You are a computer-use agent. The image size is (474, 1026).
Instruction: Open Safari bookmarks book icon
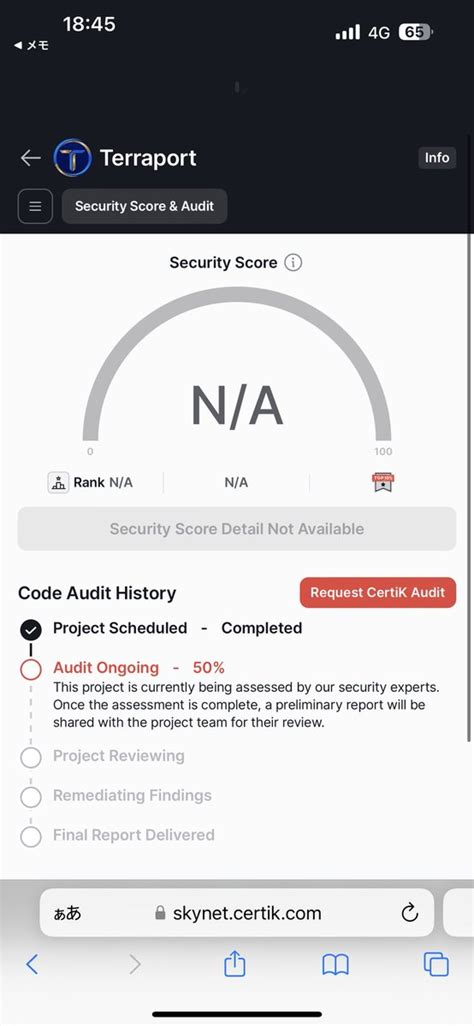tap(335, 964)
